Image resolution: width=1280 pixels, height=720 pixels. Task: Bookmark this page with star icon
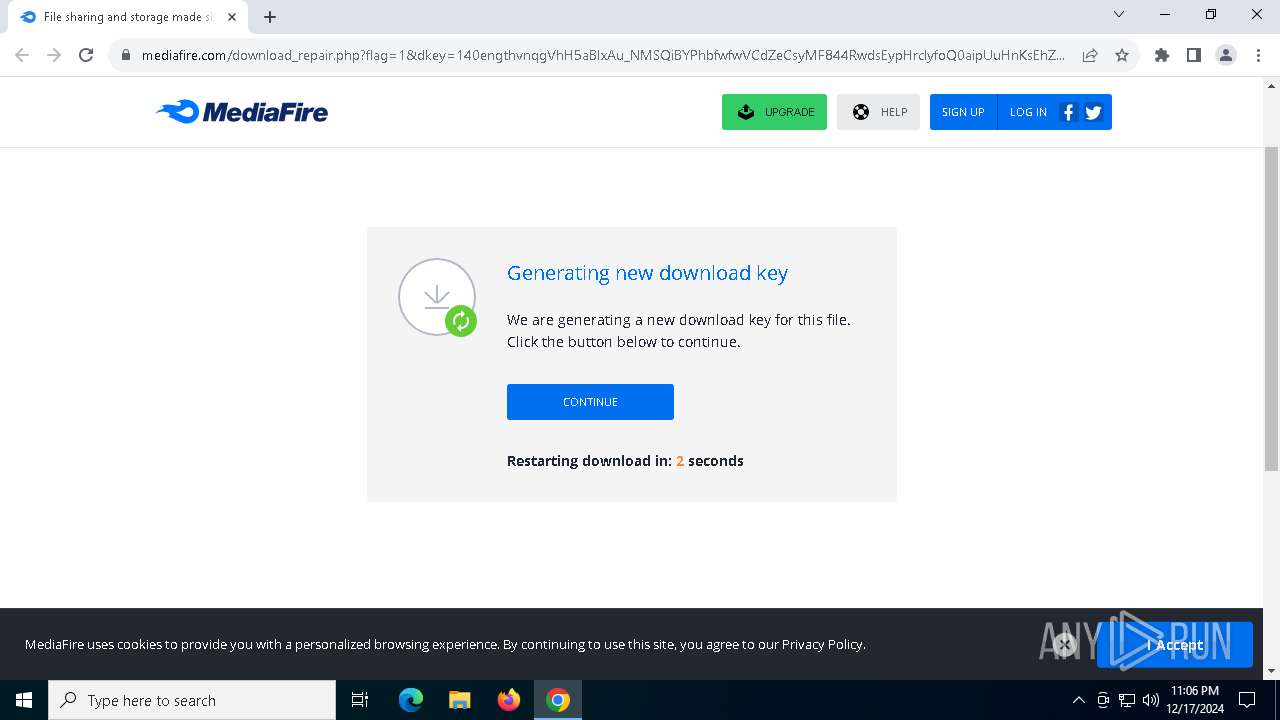pyautogui.click(x=1122, y=55)
